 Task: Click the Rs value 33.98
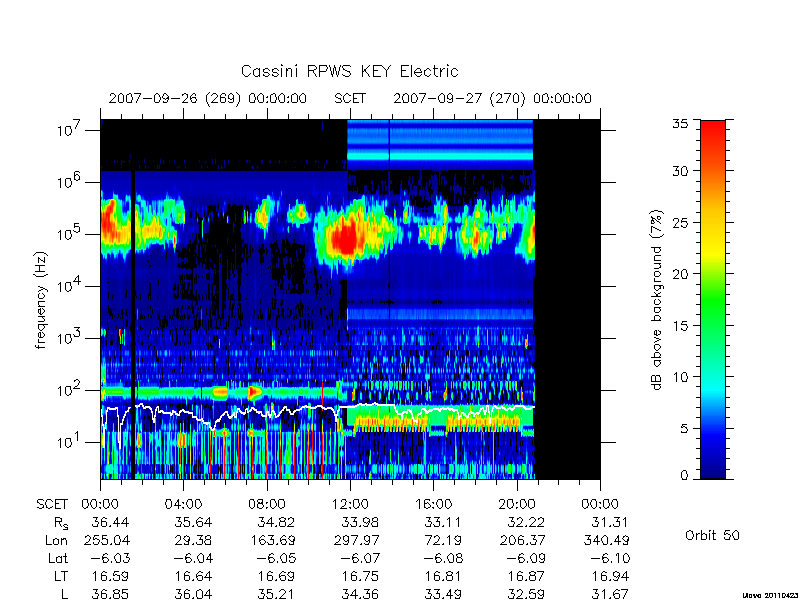360,522
